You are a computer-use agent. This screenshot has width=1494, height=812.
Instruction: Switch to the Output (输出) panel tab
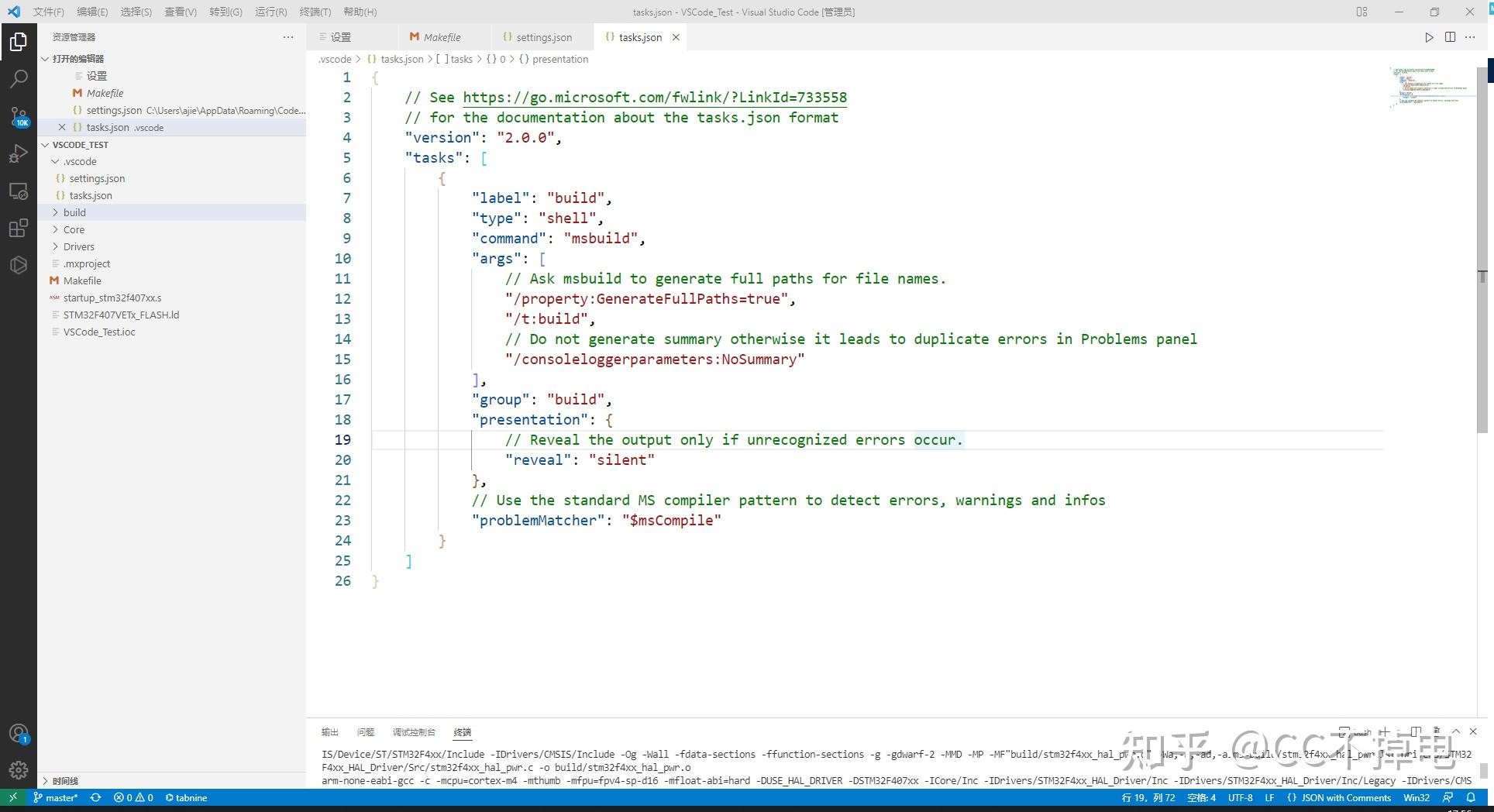pos(330,732)
